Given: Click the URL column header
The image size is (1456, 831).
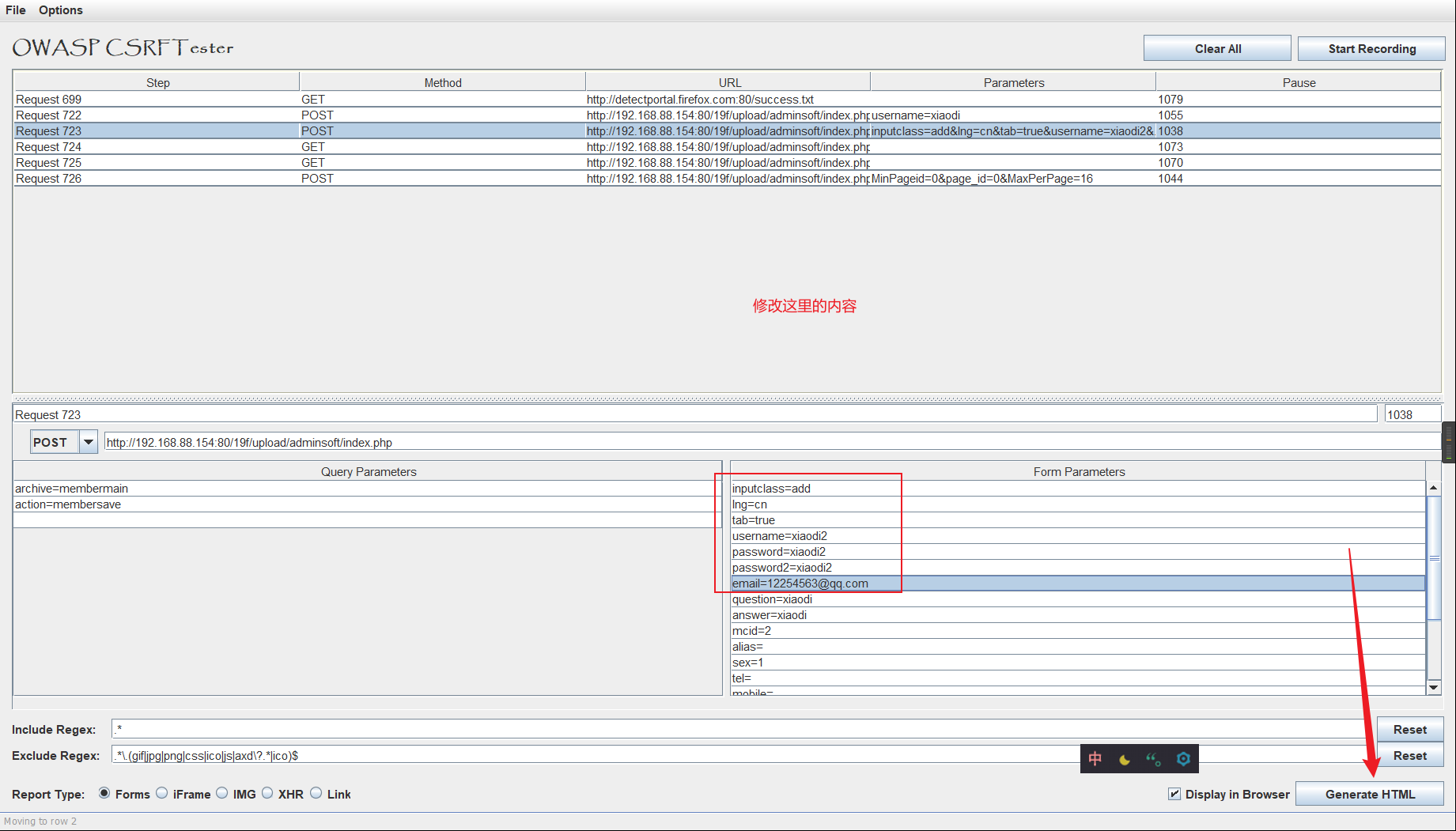Looking at the screenshot, I should pos(729,82).
